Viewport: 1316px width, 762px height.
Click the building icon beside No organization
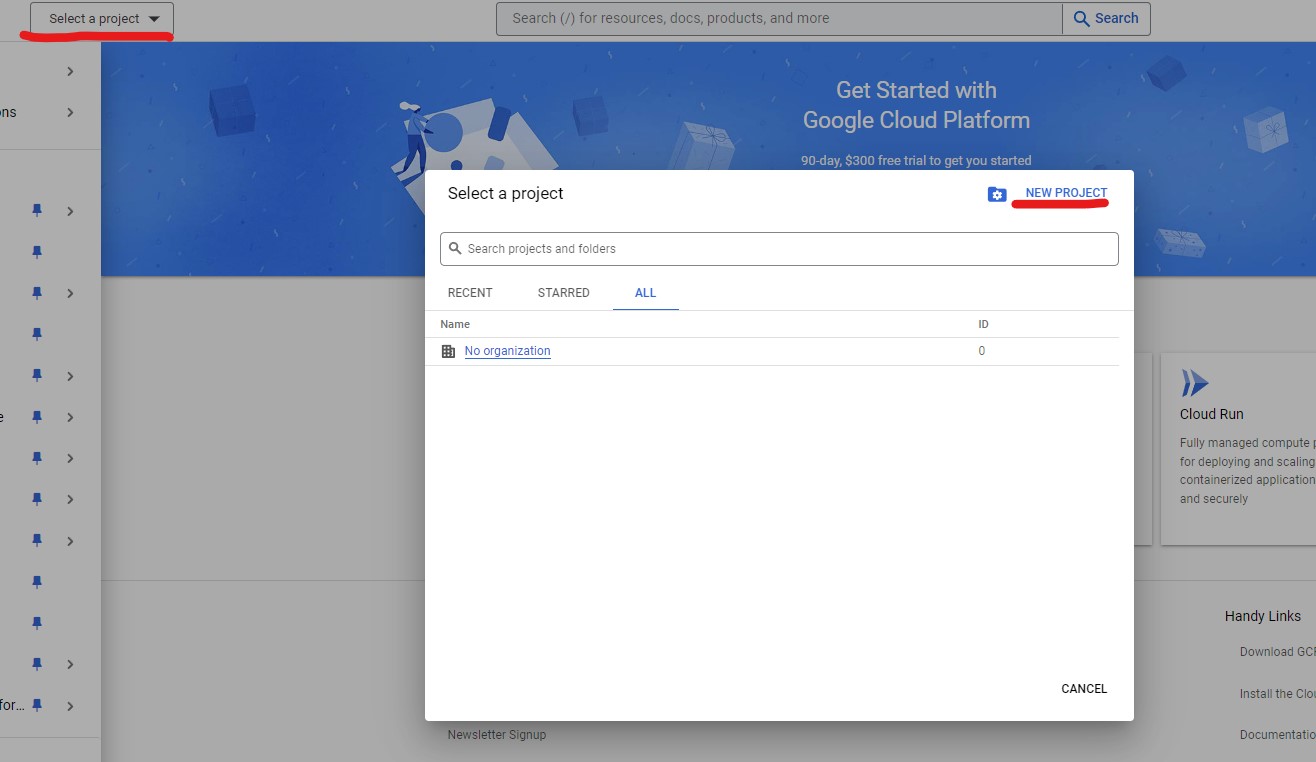[448, 351]
